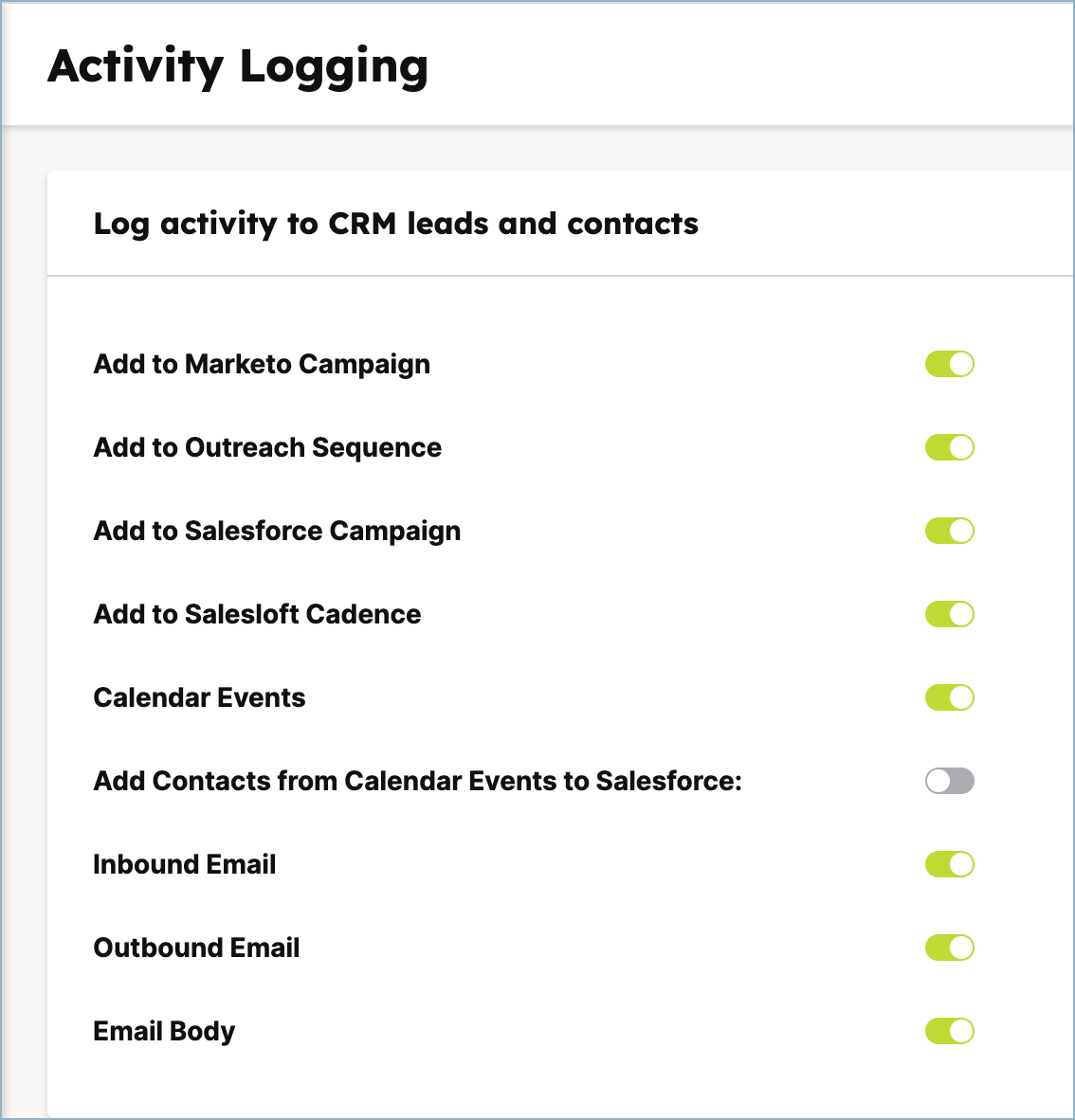Disable the Outbound Email switch
Image resolution: width=1075 pixels, height=1120 pixels.
(x=949, y=948)
